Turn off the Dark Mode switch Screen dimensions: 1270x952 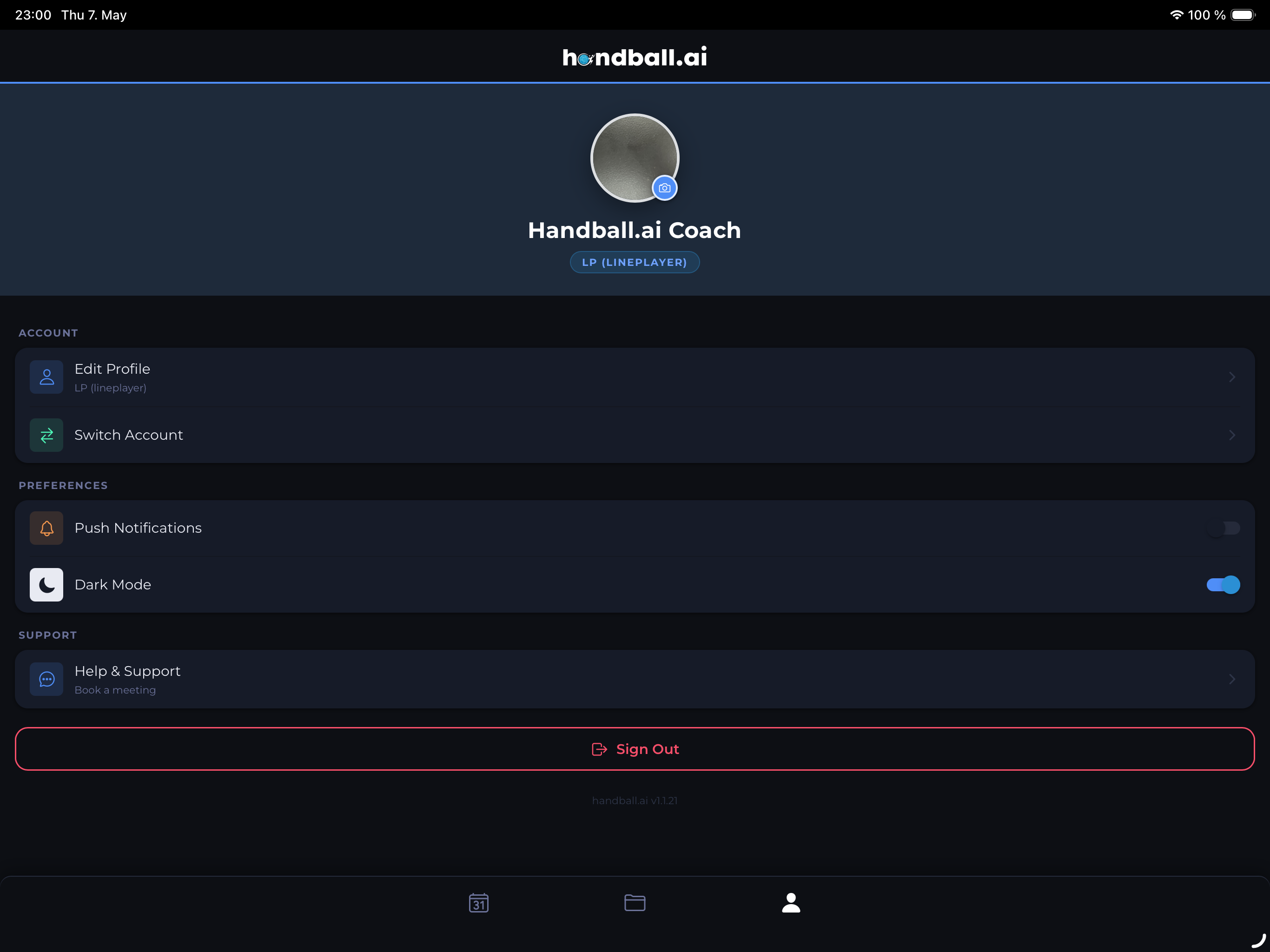[1223, 584]
